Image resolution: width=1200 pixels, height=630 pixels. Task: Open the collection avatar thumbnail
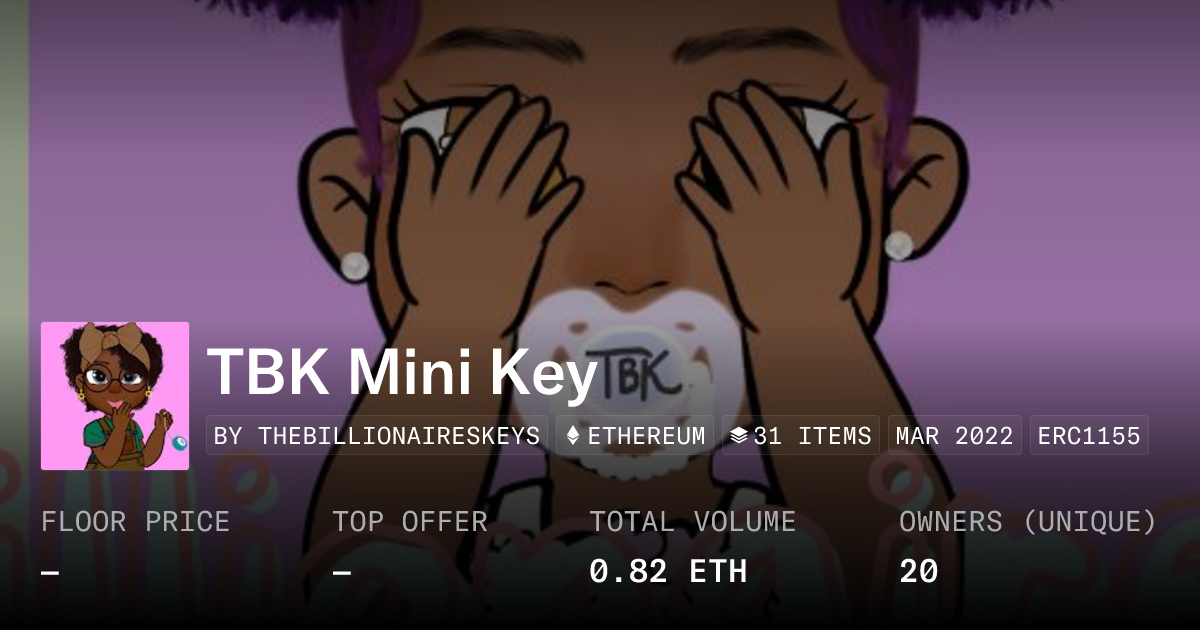(115, 396)
